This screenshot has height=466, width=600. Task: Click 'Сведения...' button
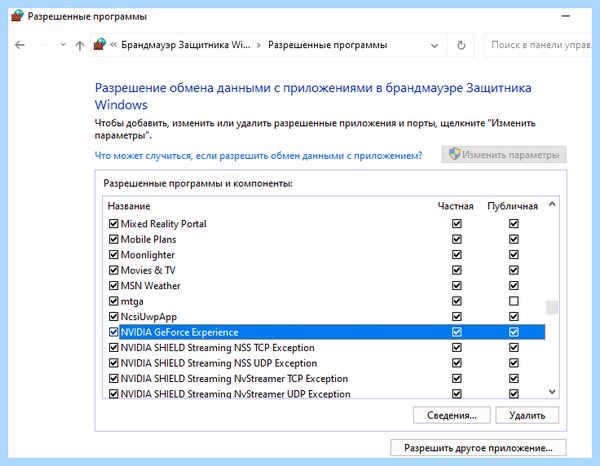point(452,415)
